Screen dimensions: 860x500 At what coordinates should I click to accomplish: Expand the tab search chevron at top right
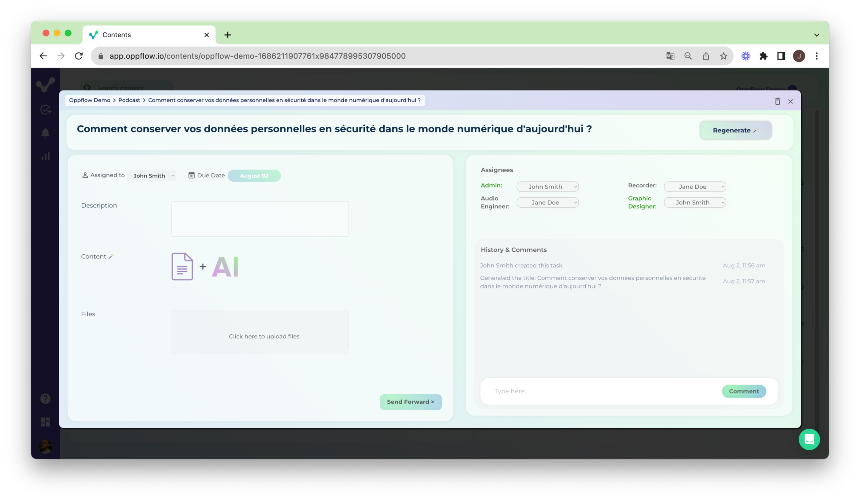[817, 35]
